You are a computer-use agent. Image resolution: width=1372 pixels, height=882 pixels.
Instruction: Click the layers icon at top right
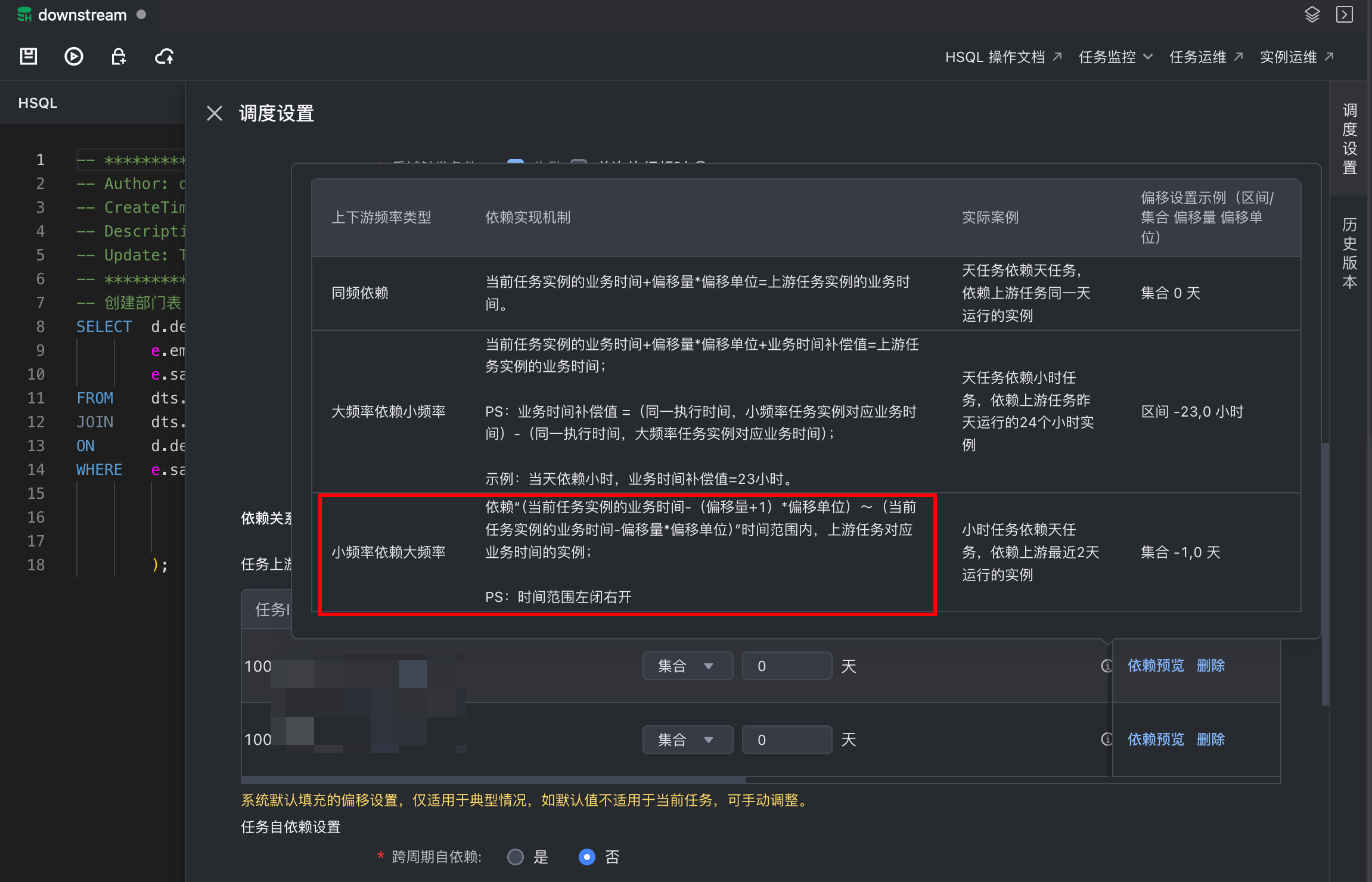(x=1312, y=14)
